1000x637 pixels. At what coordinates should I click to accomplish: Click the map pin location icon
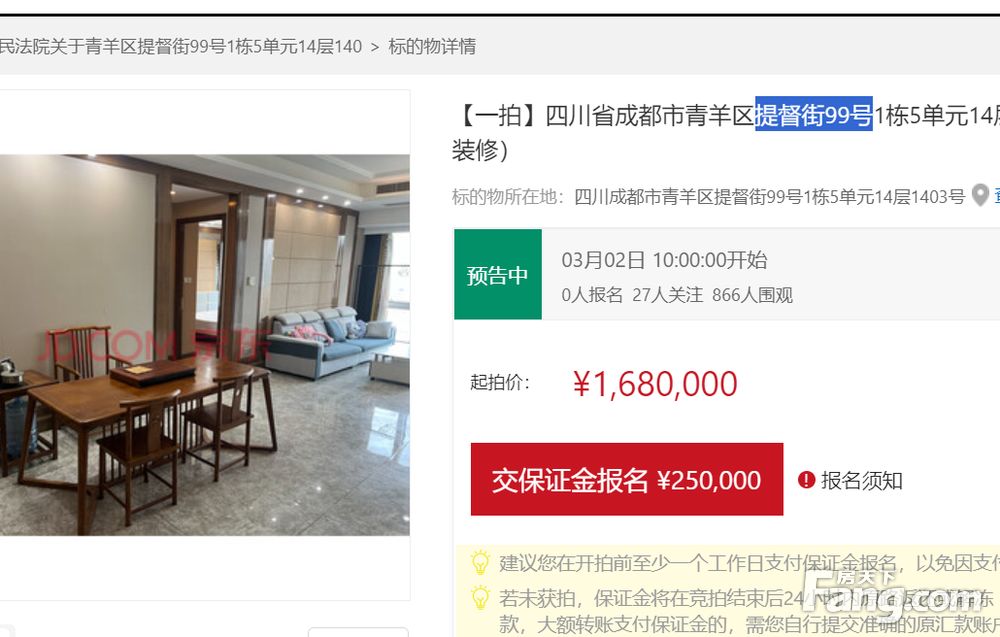(x=980, y=196)
